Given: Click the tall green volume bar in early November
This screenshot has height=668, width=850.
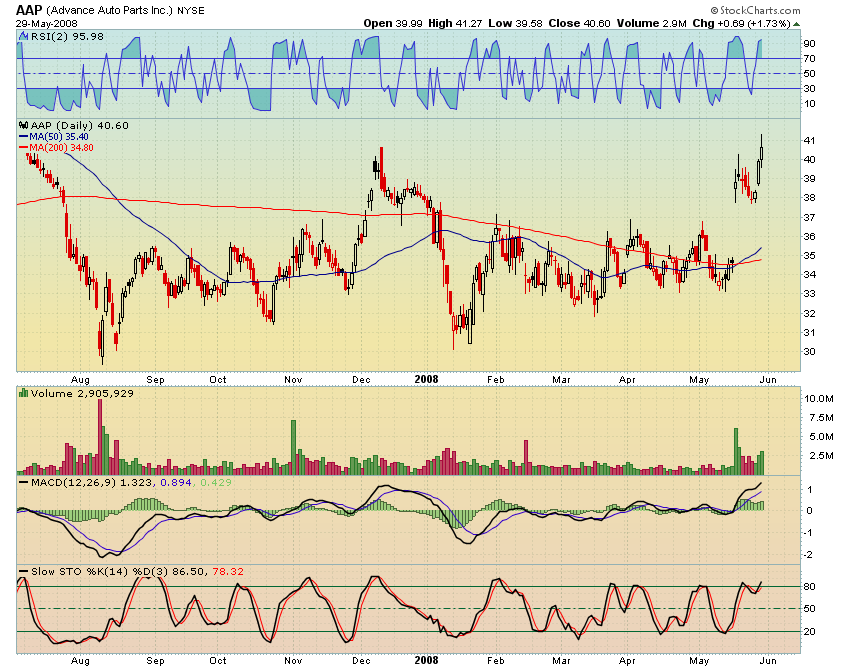Looking at the screenshot, I should click(294, 448).
